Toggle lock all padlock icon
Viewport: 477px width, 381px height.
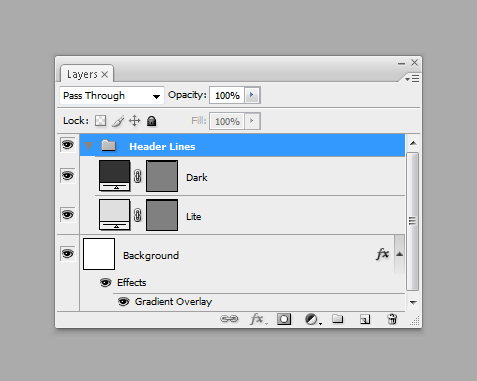tap(152, 121)
